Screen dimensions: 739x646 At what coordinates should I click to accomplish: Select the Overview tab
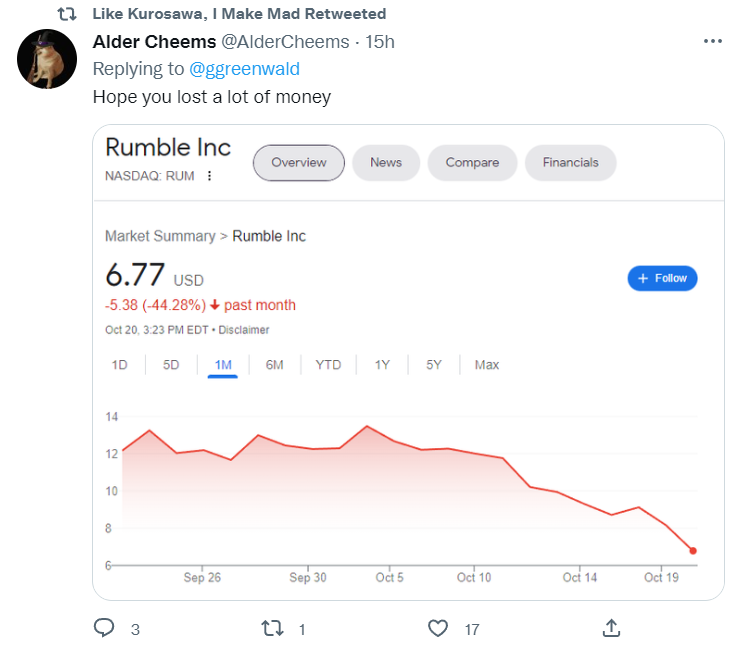pyautogui.click(x=299, y=162)
